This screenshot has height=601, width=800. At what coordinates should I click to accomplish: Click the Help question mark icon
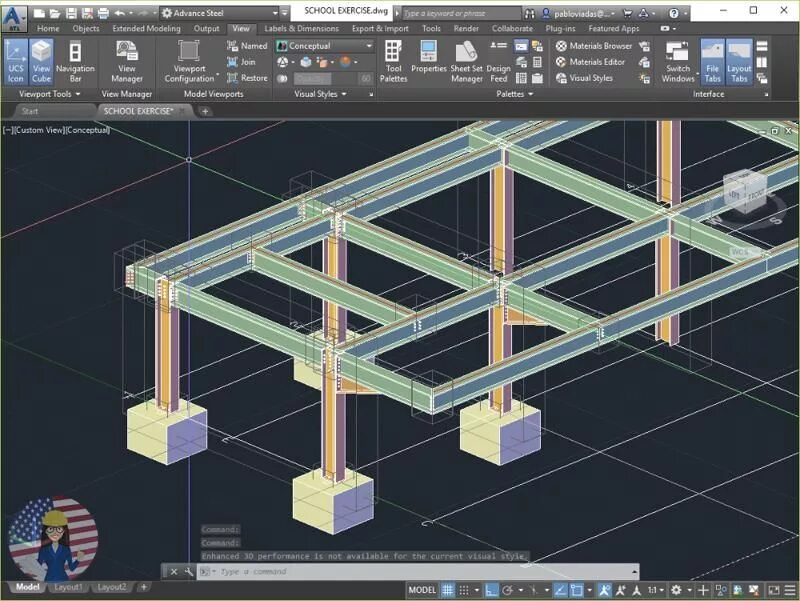coord(674,13)
